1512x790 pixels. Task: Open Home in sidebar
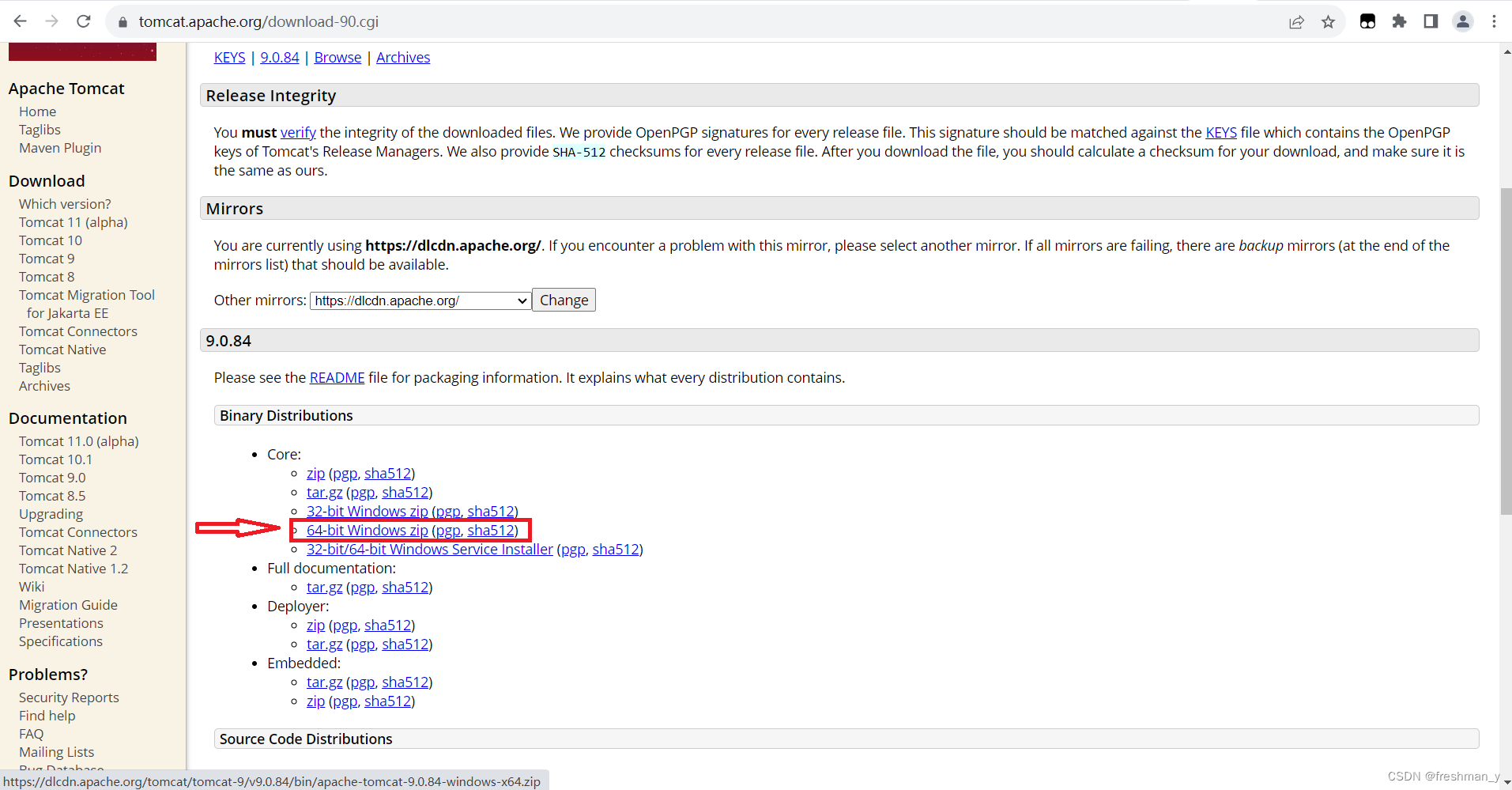pyautogui.click(x=37, y=112)
